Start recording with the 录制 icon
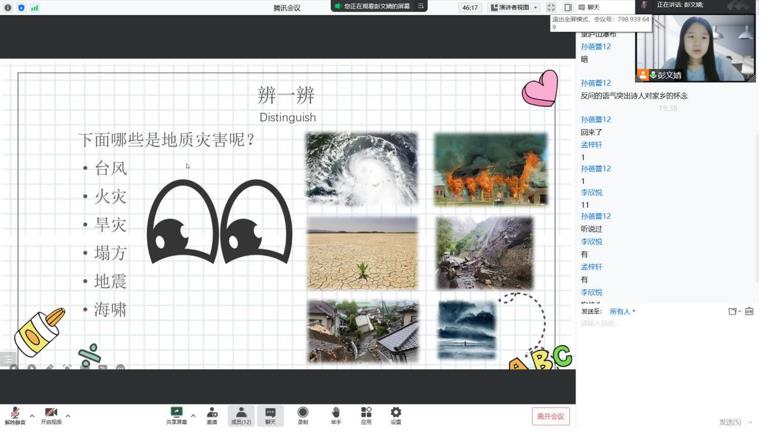 pos(303,414)
